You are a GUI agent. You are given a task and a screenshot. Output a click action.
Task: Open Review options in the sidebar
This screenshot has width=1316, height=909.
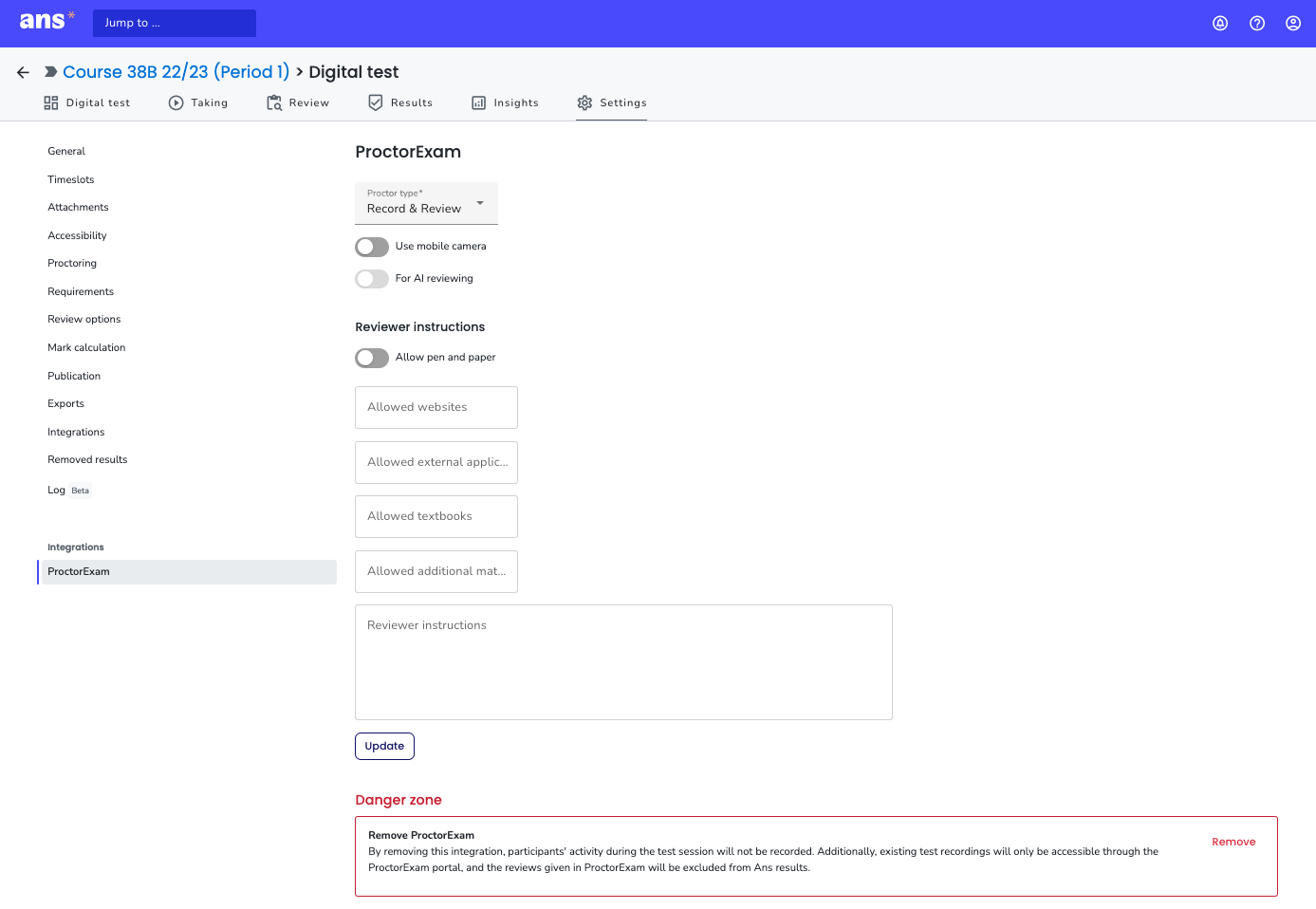(x=84, y=319)
